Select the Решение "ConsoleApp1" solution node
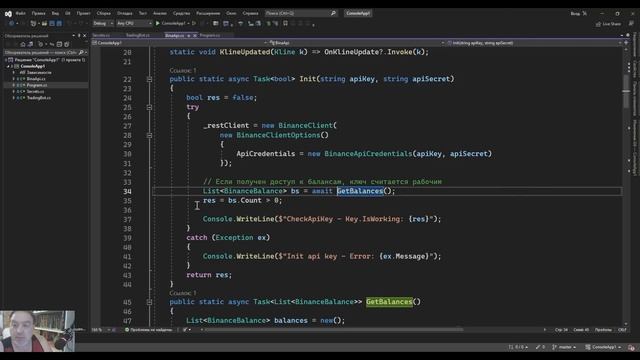 (46, 60)
